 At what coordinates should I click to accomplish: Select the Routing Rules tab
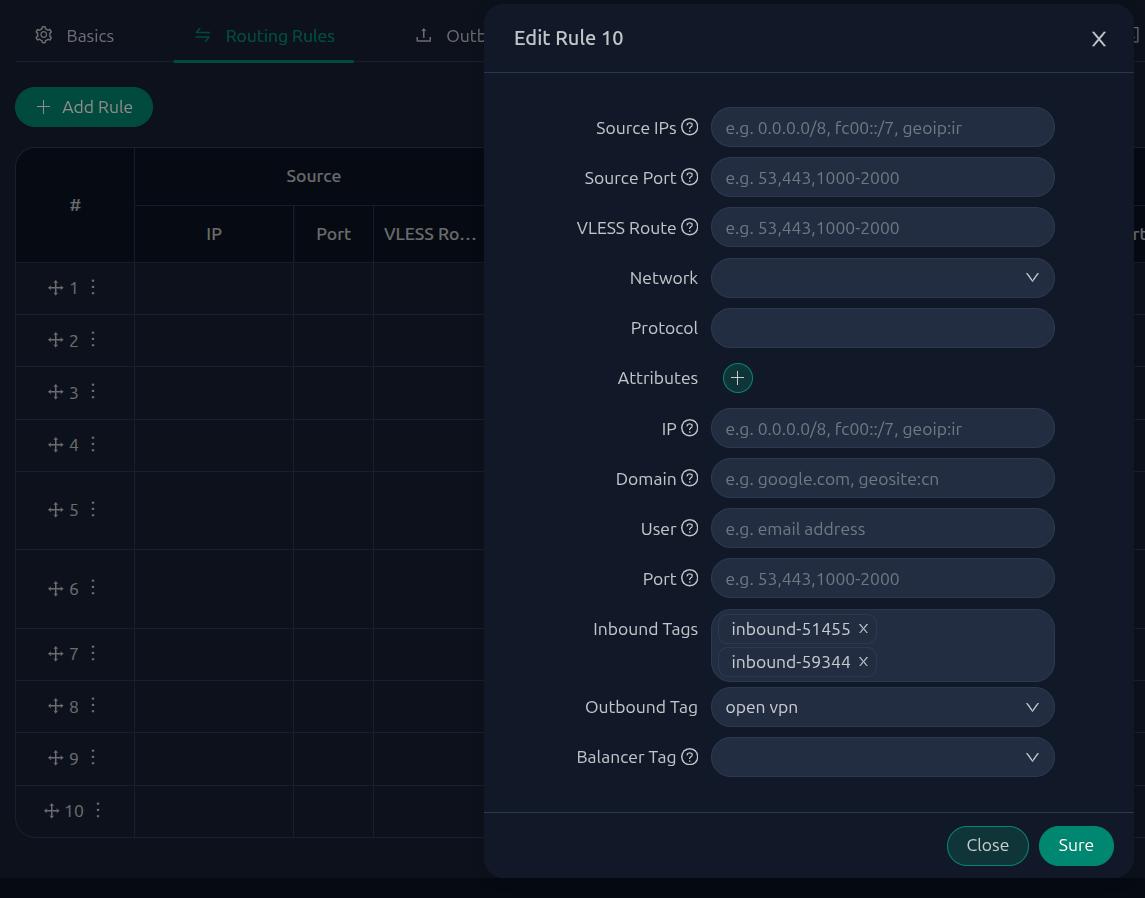[x=264, y=36]
